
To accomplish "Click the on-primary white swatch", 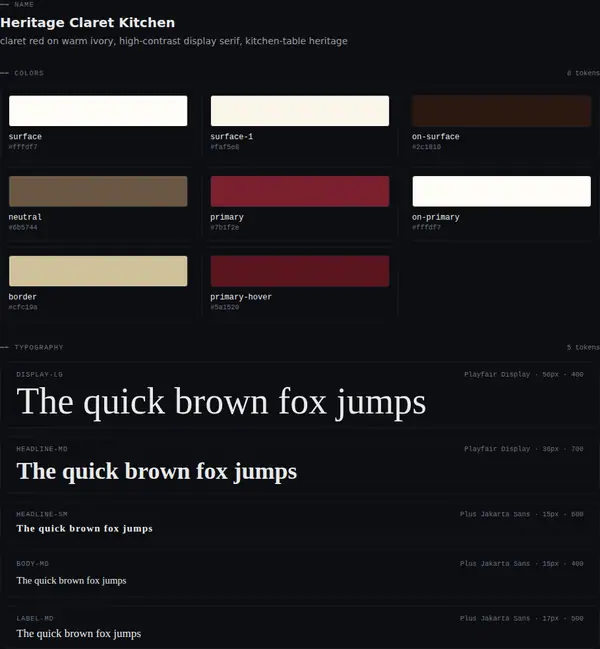I will point(502,191).
